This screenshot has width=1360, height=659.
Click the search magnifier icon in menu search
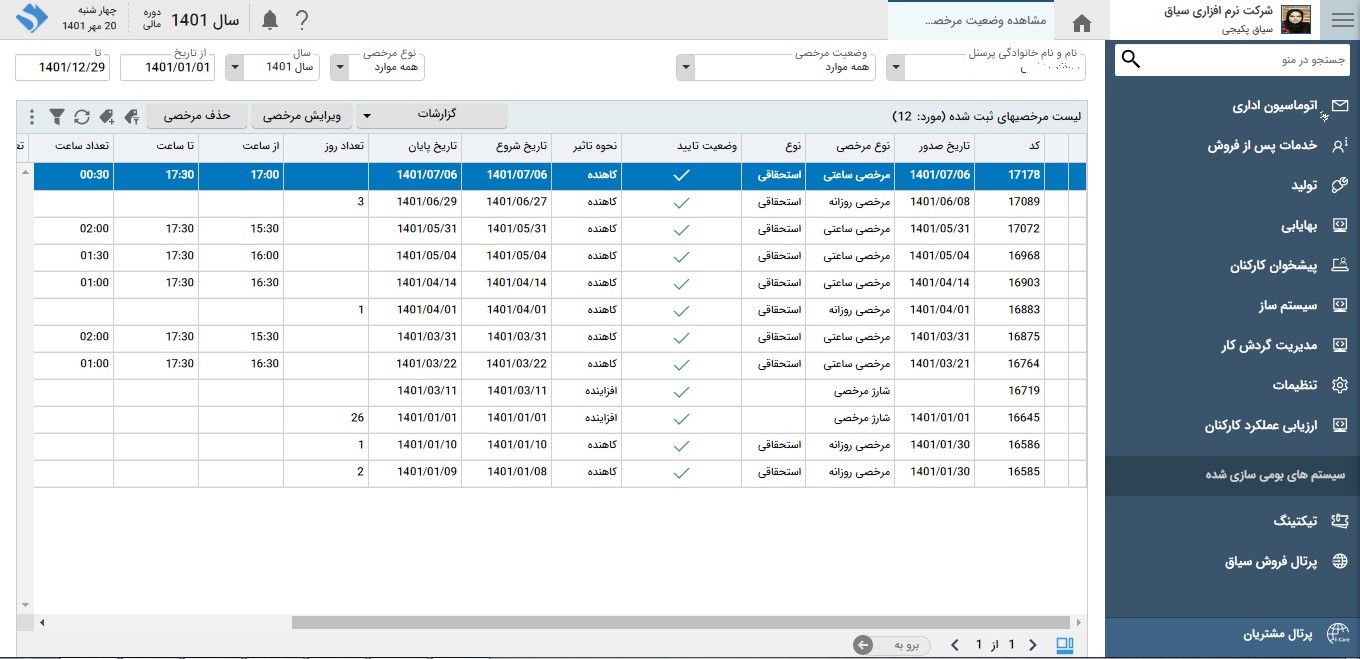pyautogui.click(x=1131, y=60)
